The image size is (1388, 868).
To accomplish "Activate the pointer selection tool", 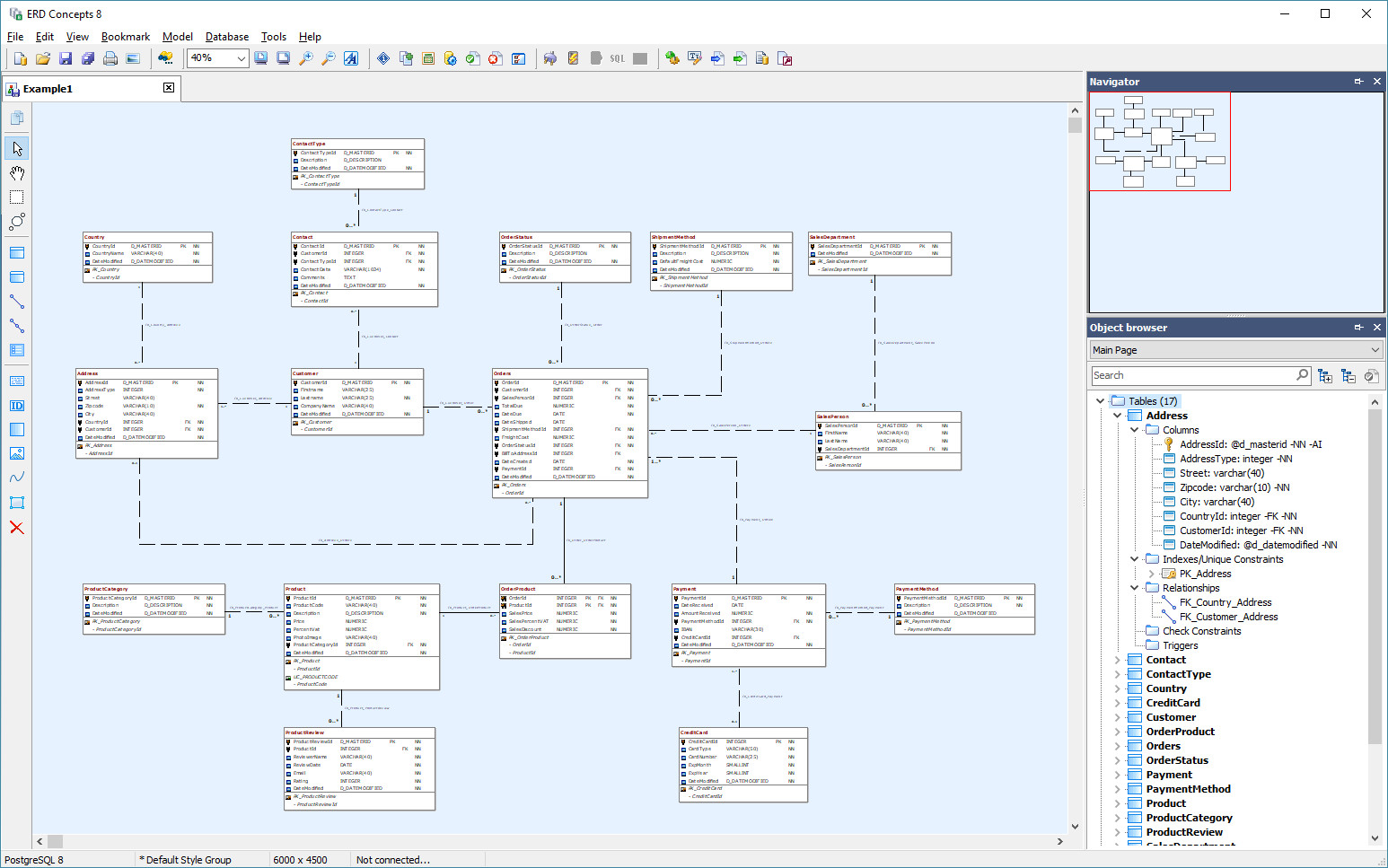I will click(17, 148).
